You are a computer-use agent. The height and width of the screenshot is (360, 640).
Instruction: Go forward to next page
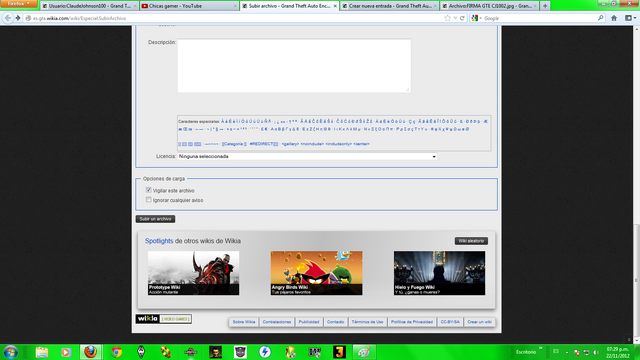(18, 18)
